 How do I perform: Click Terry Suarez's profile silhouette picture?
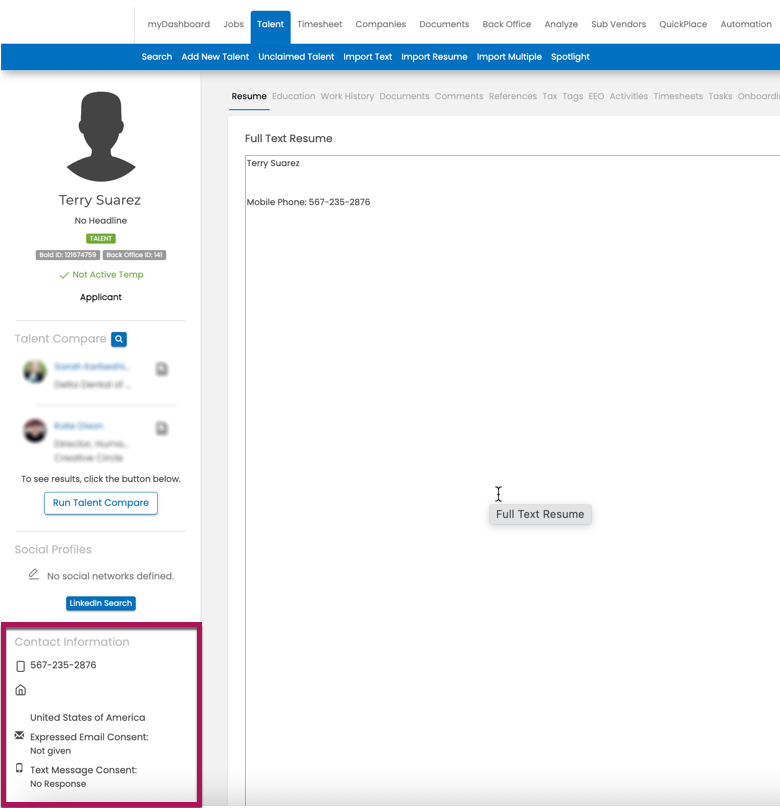(x=101, y=137)
